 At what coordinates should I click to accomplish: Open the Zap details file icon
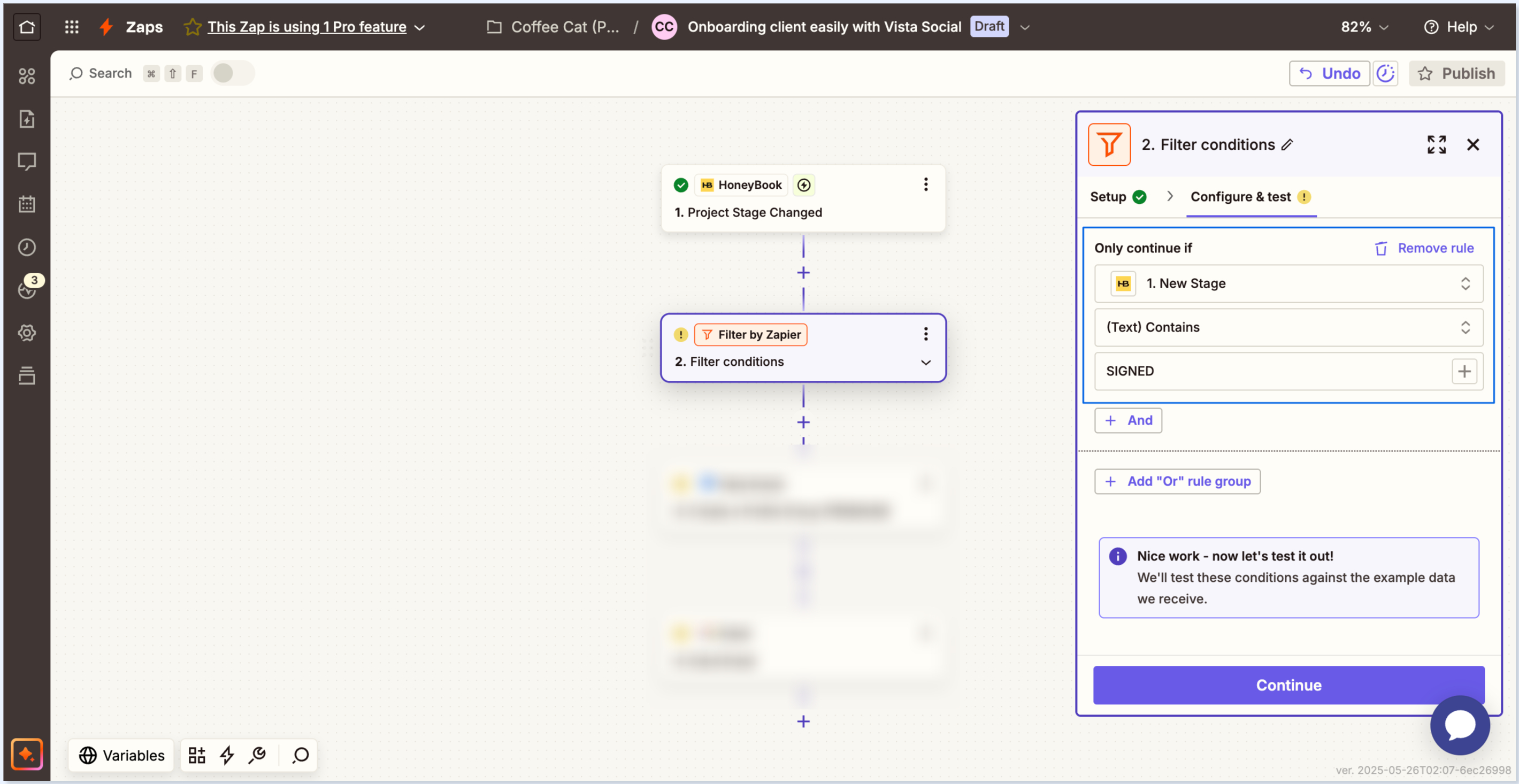click(27, 119)
